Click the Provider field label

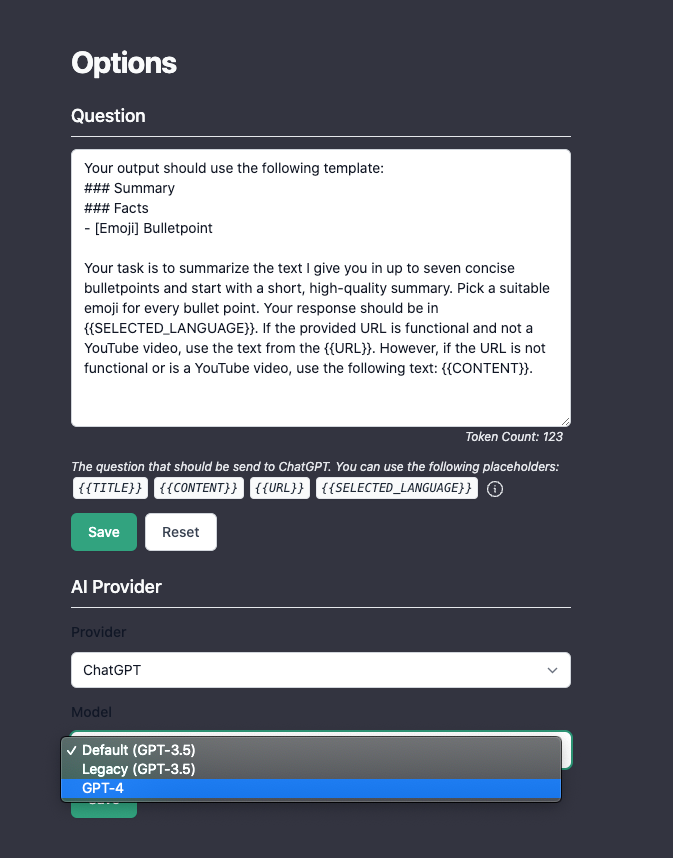pyautogui.click(x=99, y=632)
